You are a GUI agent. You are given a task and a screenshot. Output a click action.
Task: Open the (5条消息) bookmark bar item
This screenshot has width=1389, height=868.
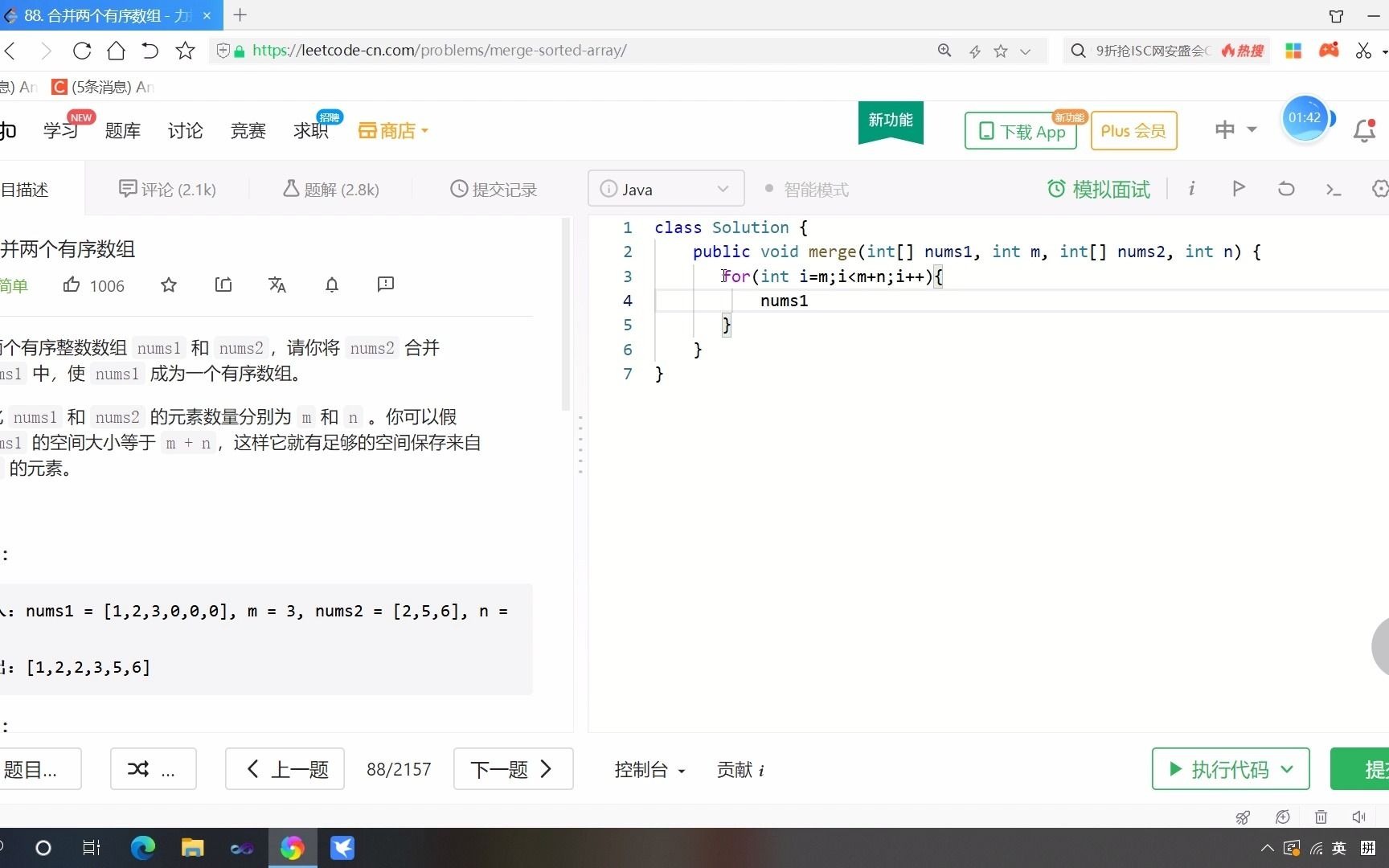pyautogui.click(x=103, y=87)
